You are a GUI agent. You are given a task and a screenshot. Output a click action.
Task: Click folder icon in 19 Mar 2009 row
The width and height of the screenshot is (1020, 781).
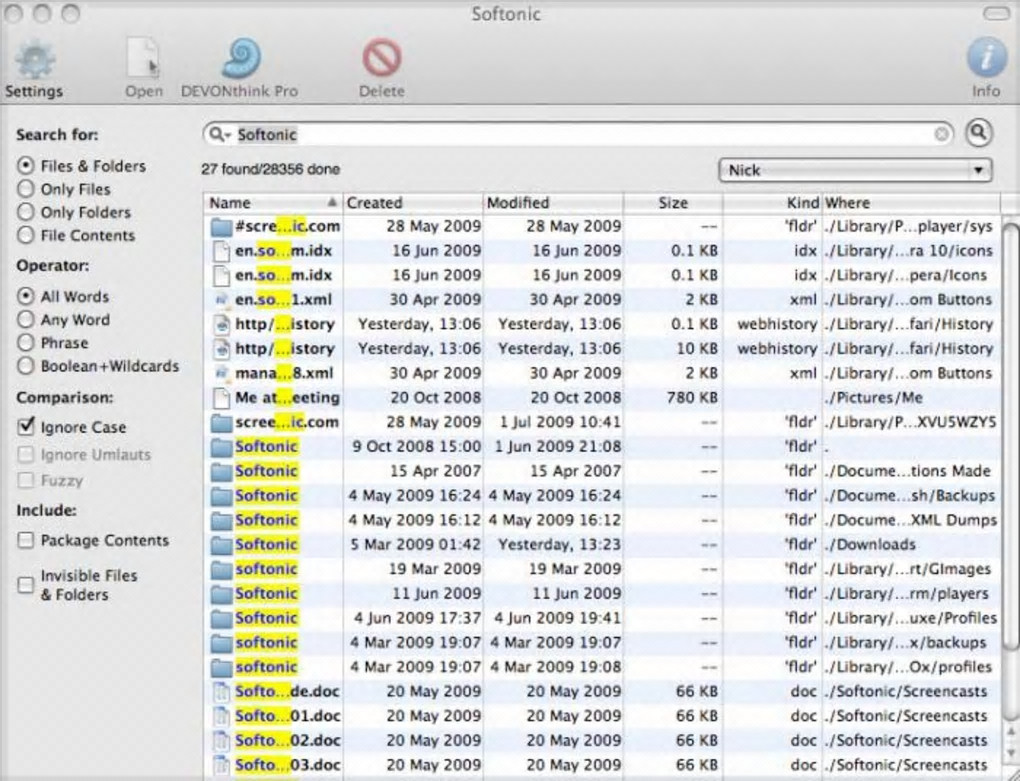pyautogui.click(x=221, y=570)
